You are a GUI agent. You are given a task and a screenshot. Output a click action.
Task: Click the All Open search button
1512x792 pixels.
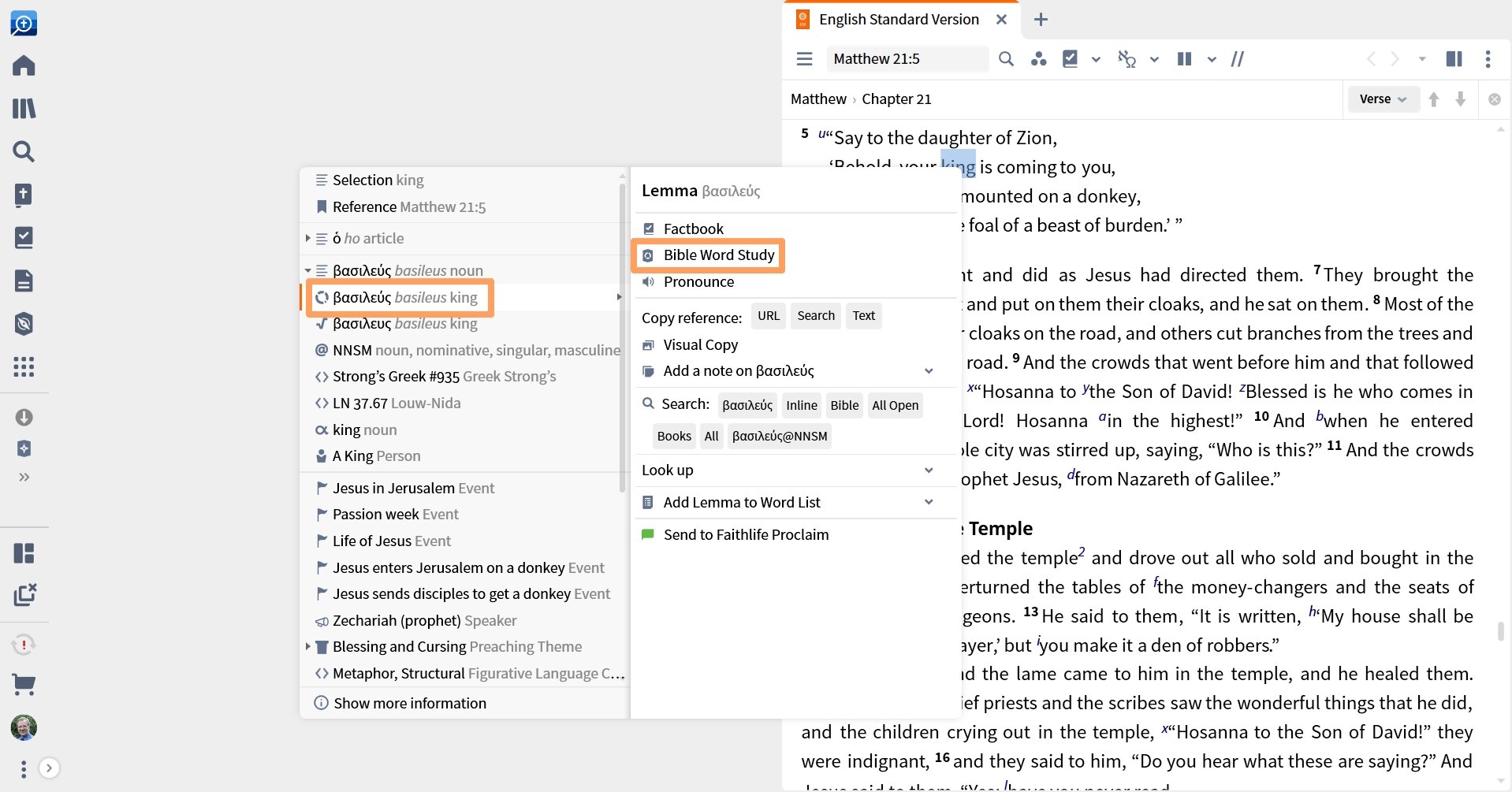(895, 405)
